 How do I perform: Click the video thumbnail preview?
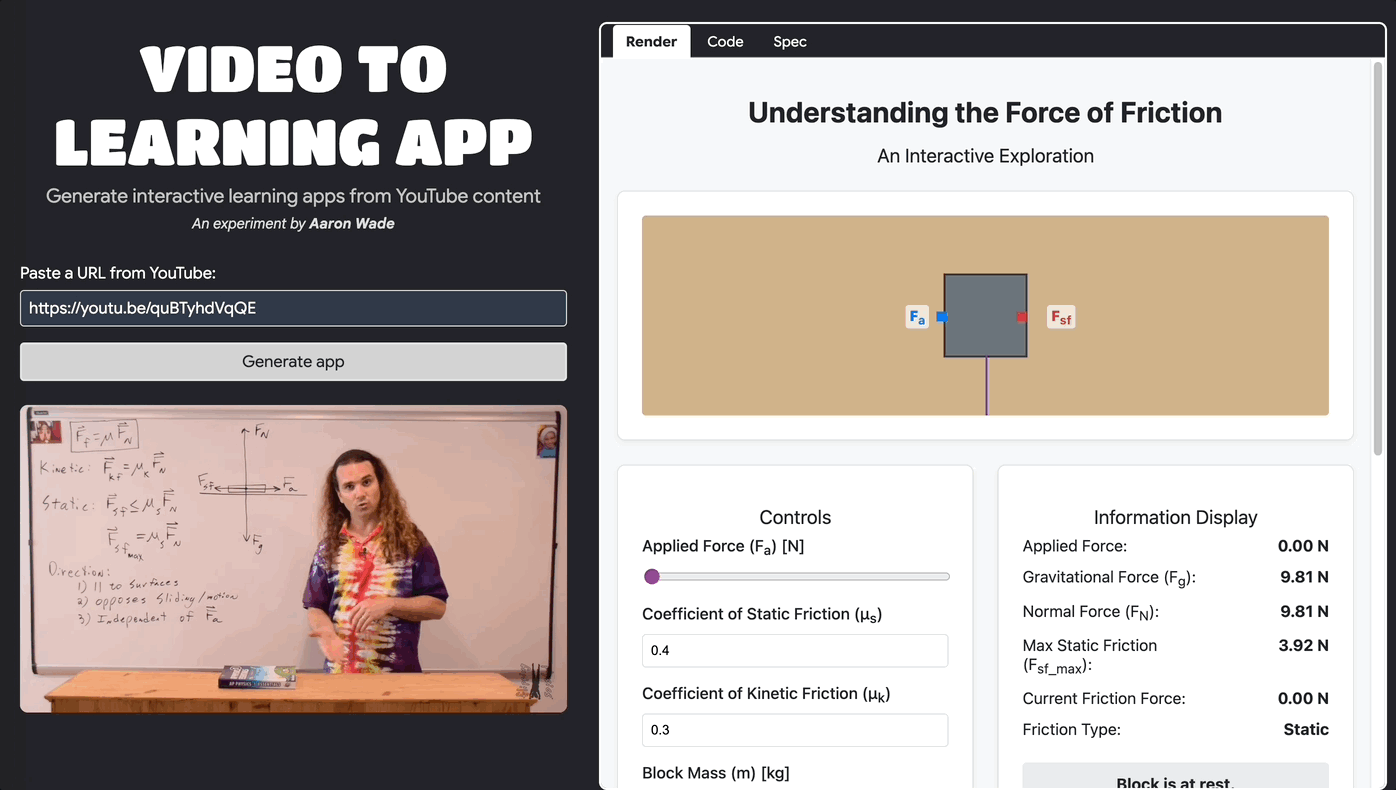pos(293,558)
